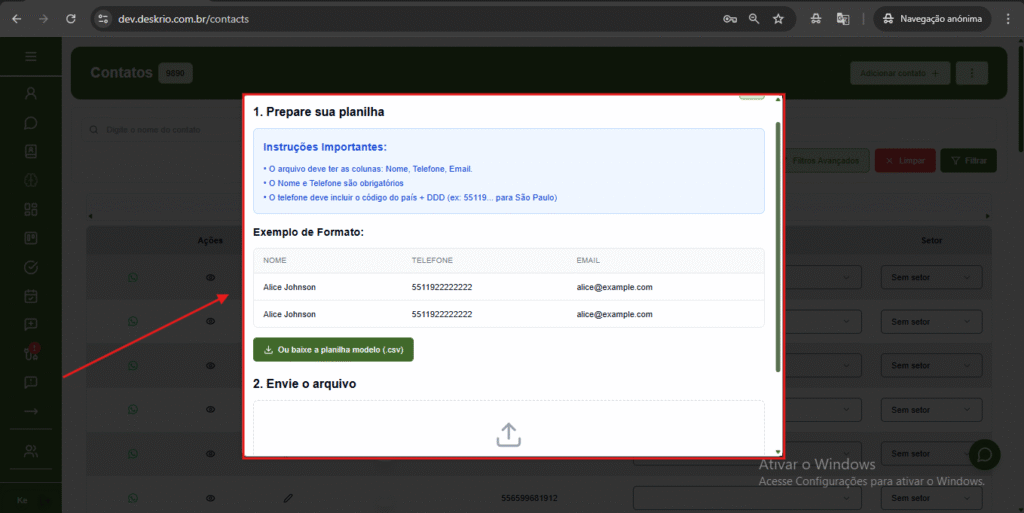
Task: Open the three-dot options menu beside Adicionar contato
Action: [x=971, y=73]
